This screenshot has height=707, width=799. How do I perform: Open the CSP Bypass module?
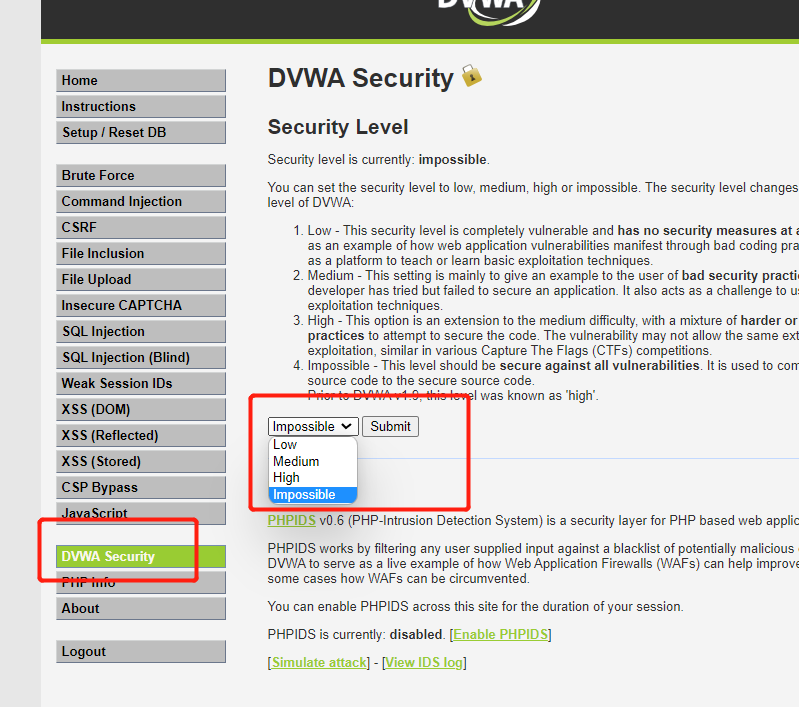pos(141,487)
